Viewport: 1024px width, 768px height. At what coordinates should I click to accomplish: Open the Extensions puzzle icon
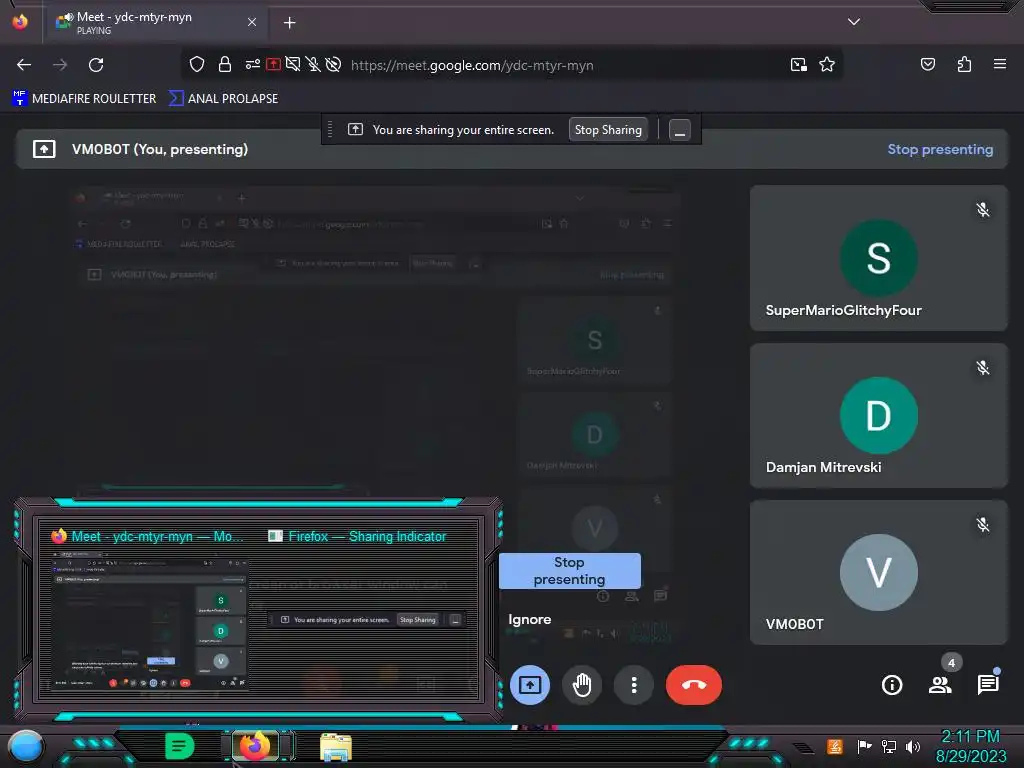pos(964,65)
